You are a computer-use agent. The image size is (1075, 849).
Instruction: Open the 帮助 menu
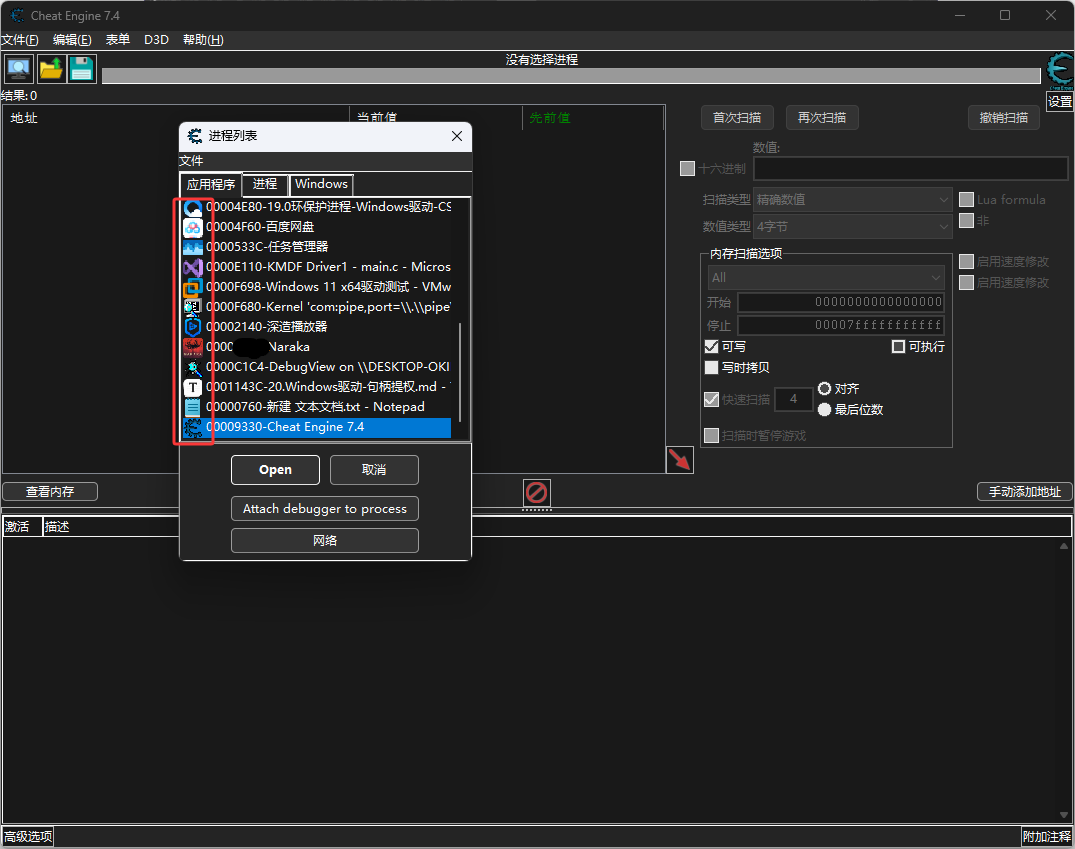(x=203, y=40)
